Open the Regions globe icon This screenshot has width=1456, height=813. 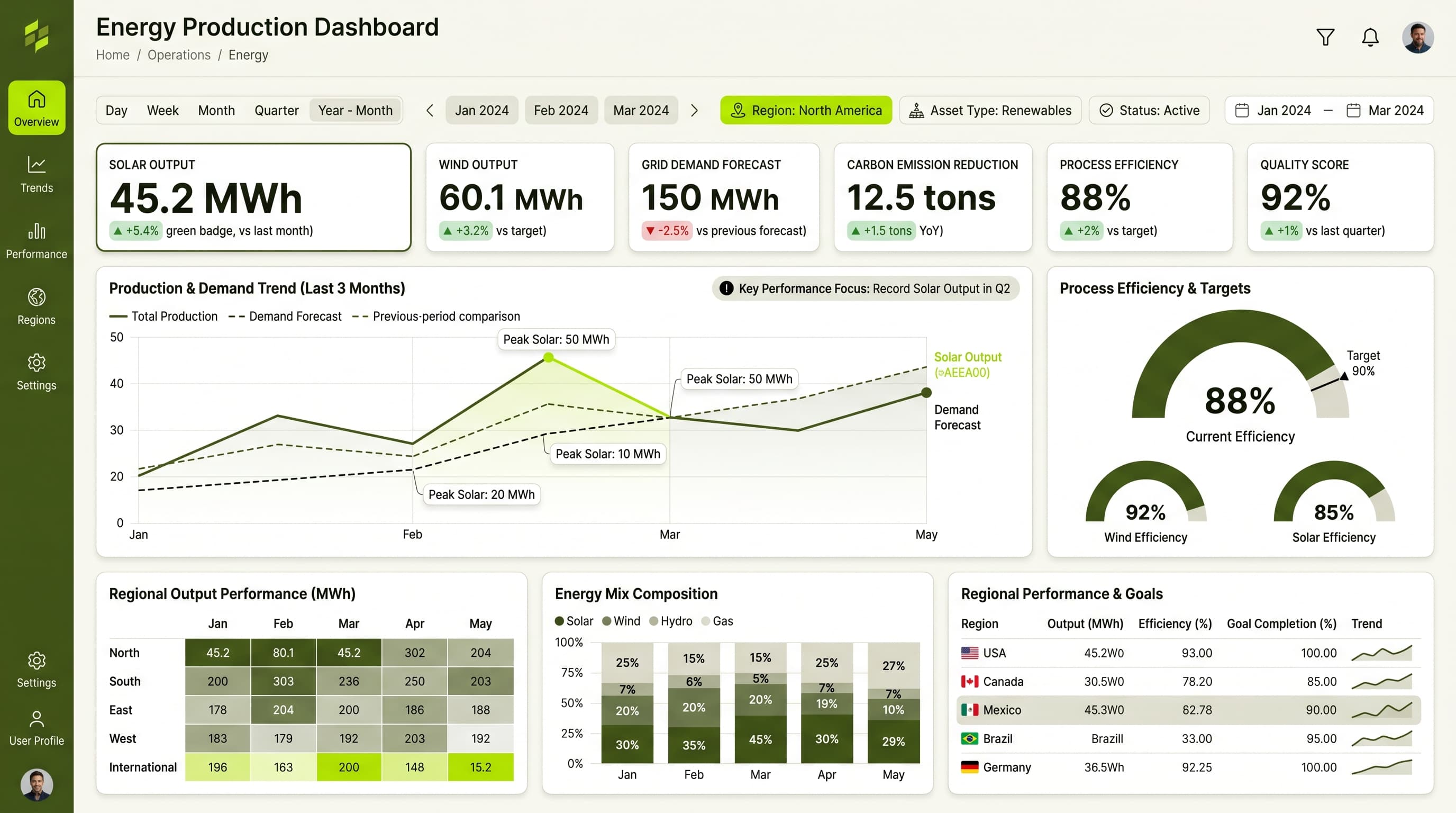point(37,297)
